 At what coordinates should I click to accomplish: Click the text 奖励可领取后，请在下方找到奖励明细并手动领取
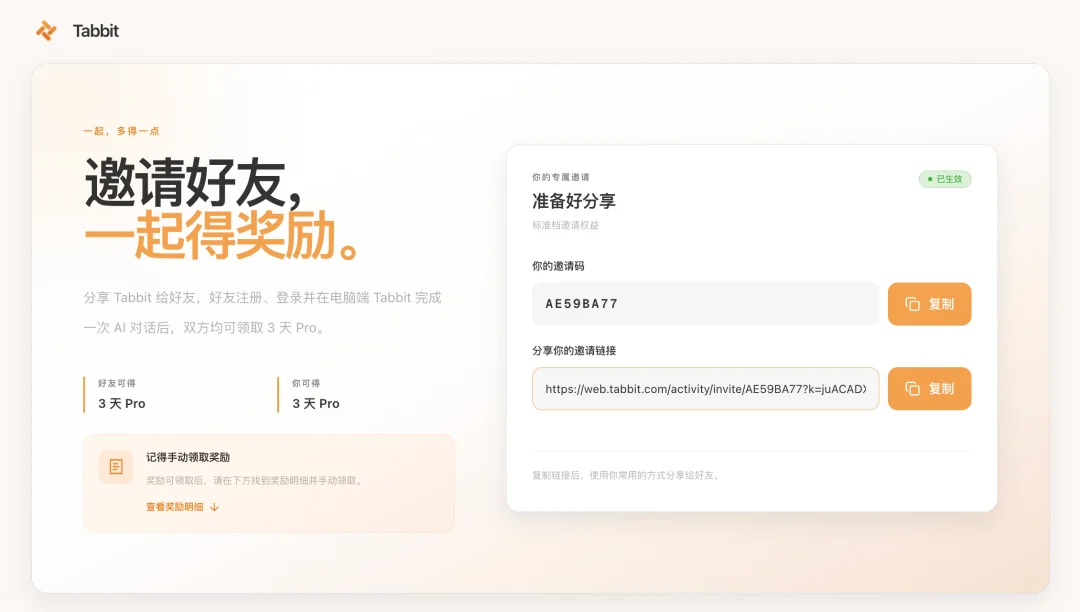255,481
